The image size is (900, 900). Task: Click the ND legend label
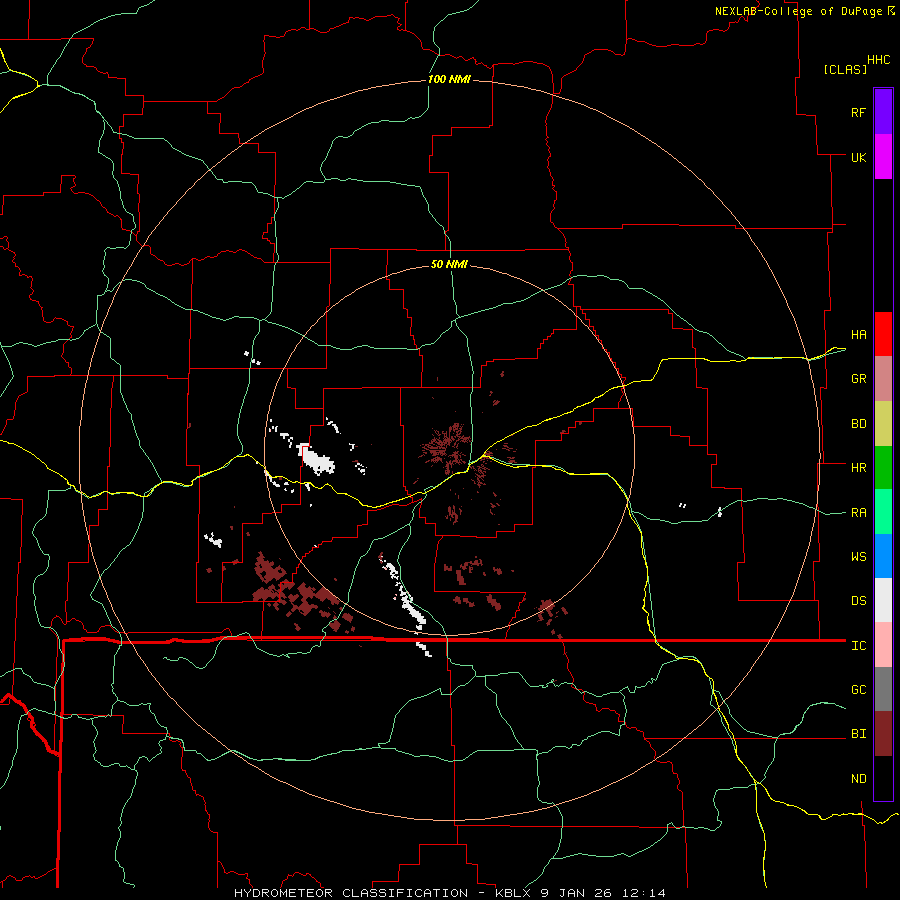point(858,779)
